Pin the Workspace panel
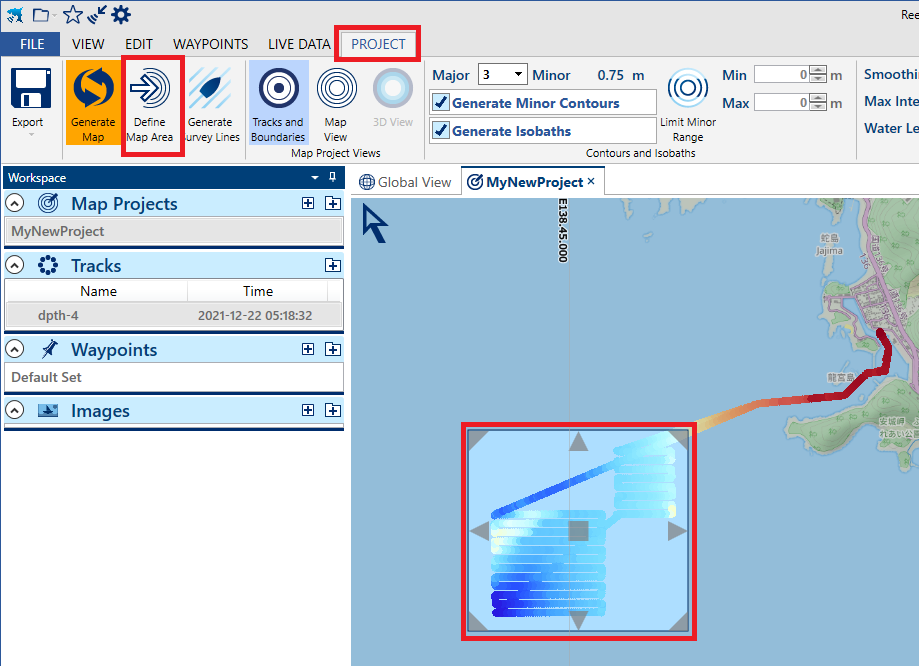 click(333, 178)
